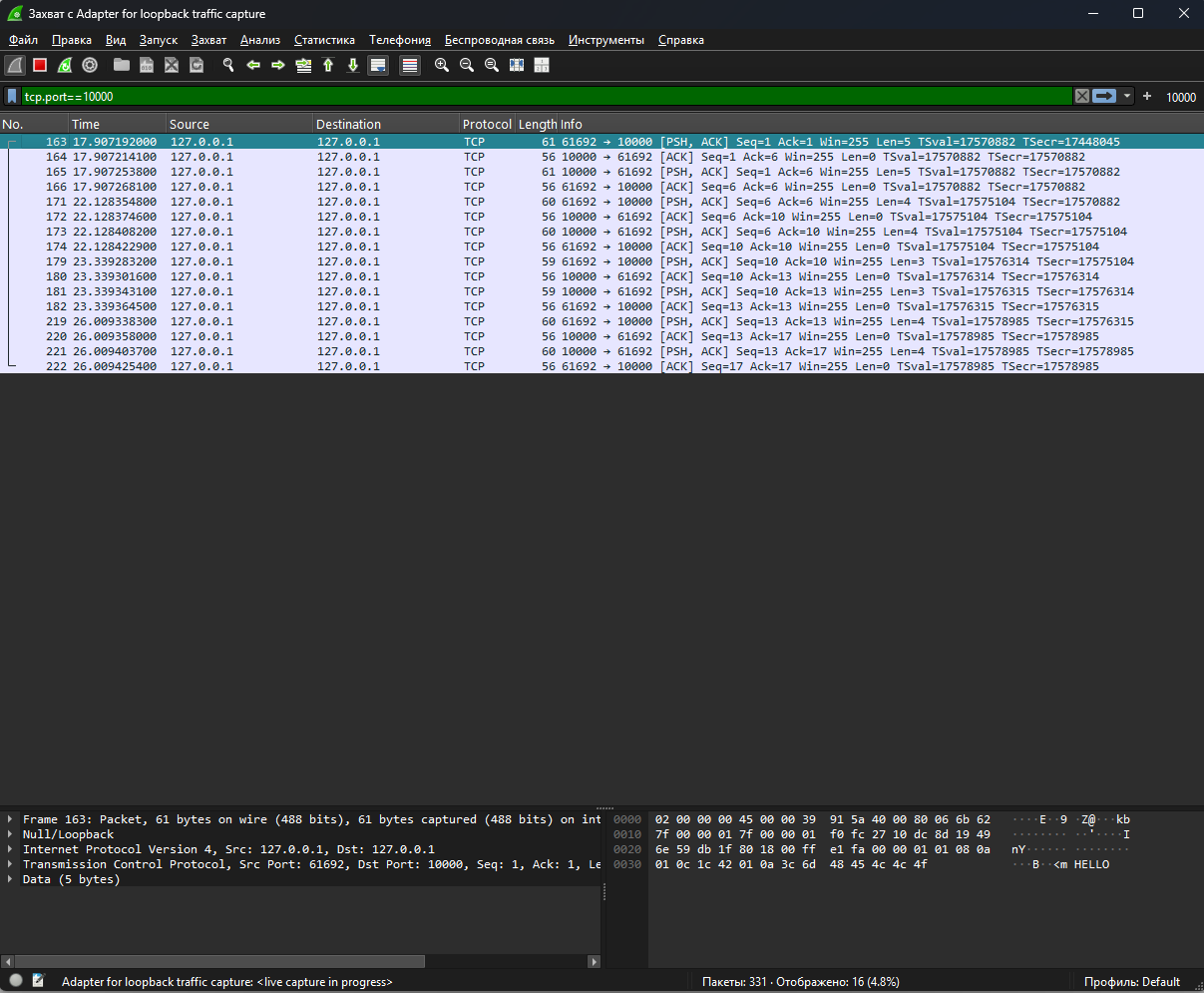
Task: Open the Анализ menu
Action: tap(260, 40)
